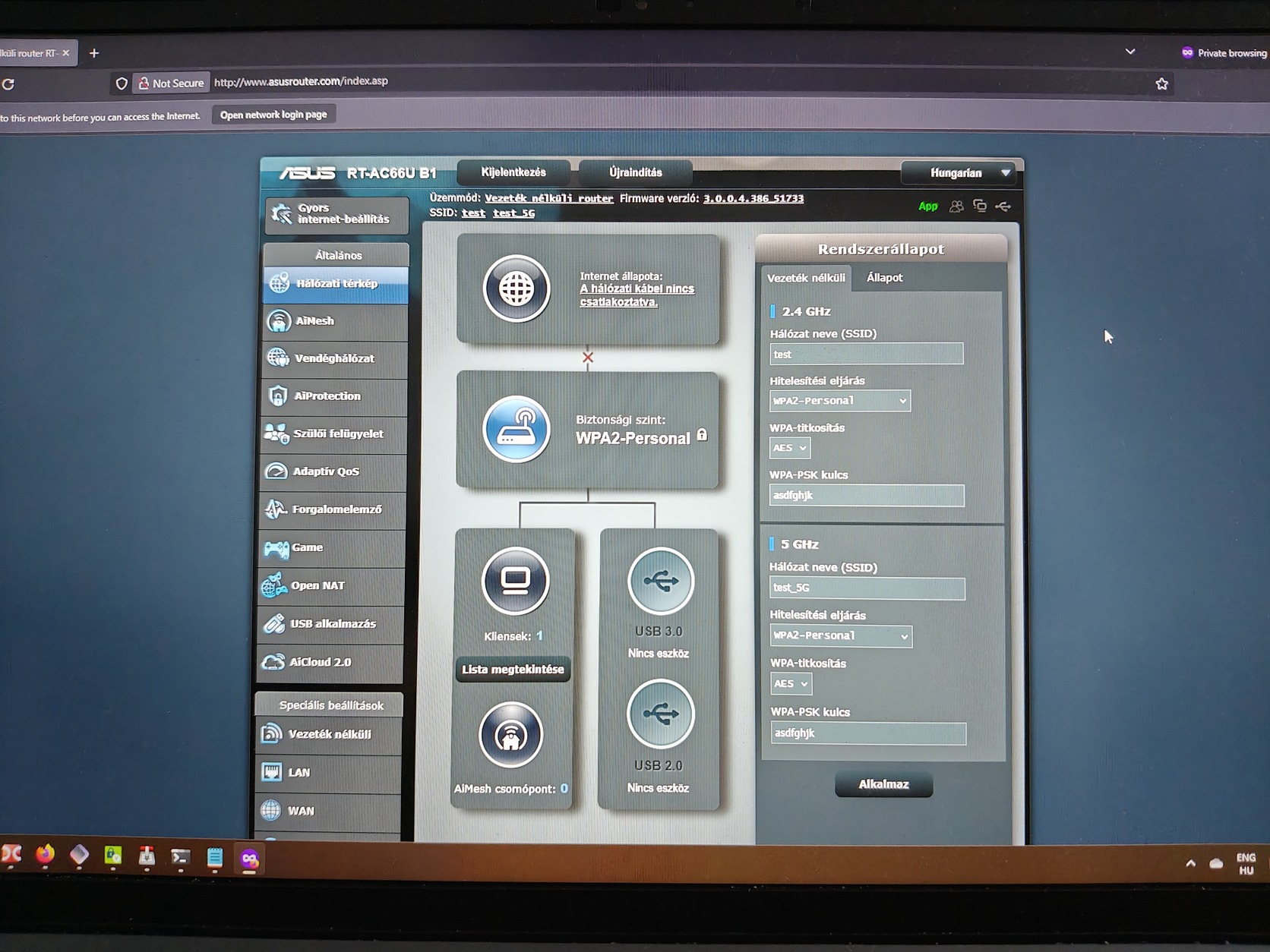Expand the browser list all tabs chevron
Image resolution: width=1270 pixels, height=952 pixels.
1130,52
